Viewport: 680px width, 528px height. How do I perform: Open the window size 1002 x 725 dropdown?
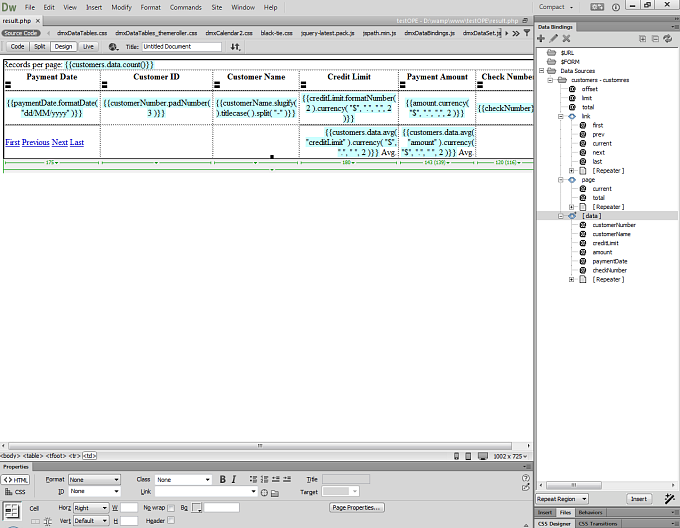[510, 456]
